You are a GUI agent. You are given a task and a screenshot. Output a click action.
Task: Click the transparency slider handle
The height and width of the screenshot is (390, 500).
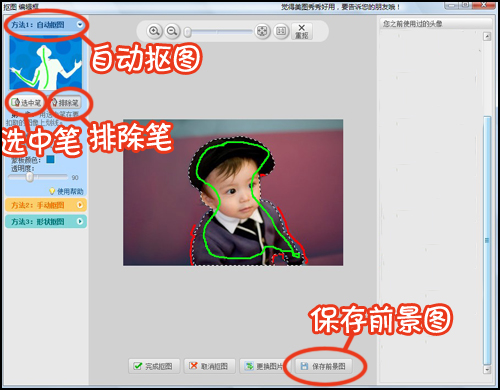[x=30, y=177]
